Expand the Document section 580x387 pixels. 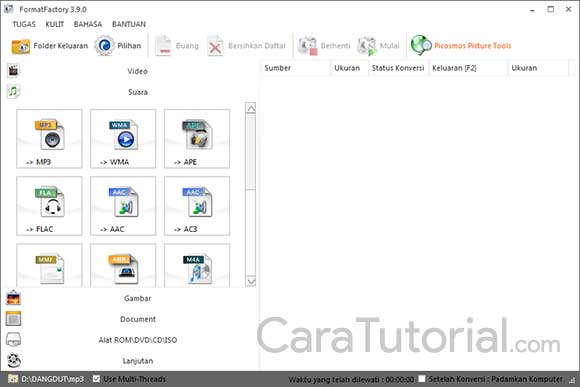138,319
